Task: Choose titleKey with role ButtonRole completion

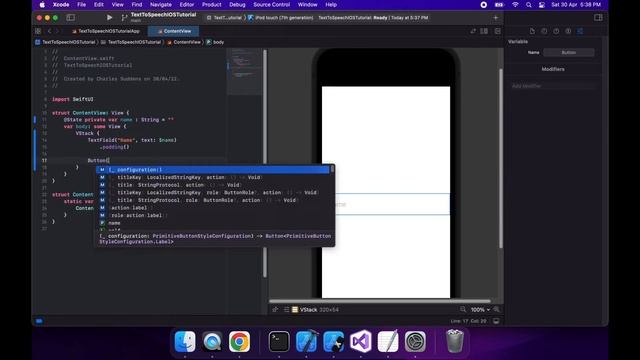Action: point(213,193)
